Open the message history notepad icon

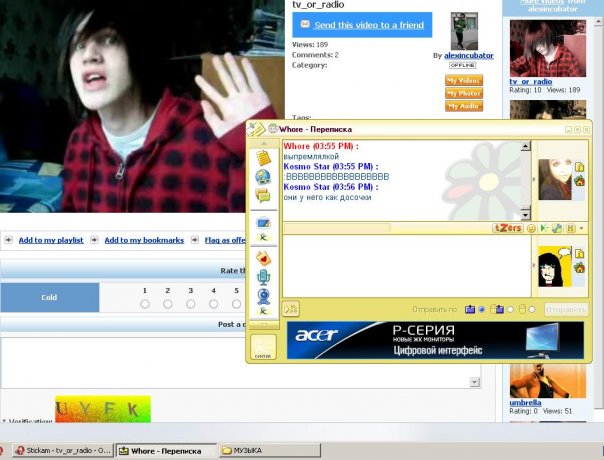pos(264,158)
